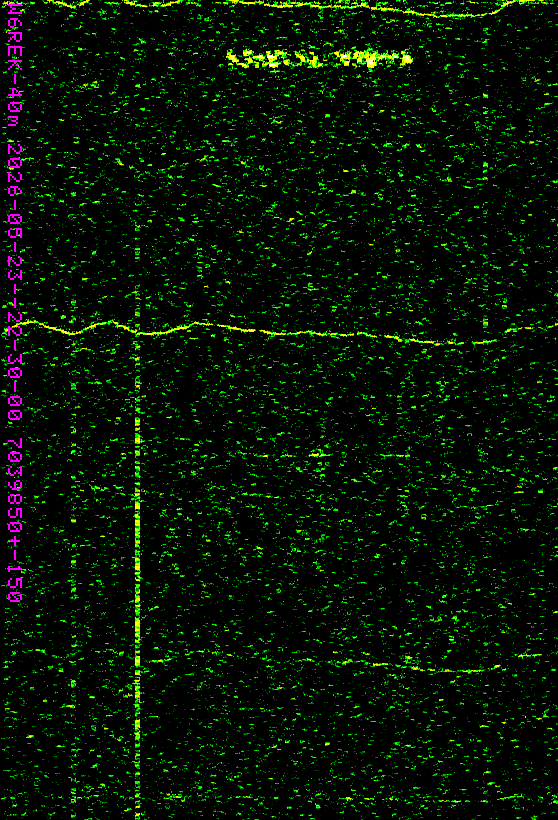Click the right end of top signal burst

(x=408, y=59)
